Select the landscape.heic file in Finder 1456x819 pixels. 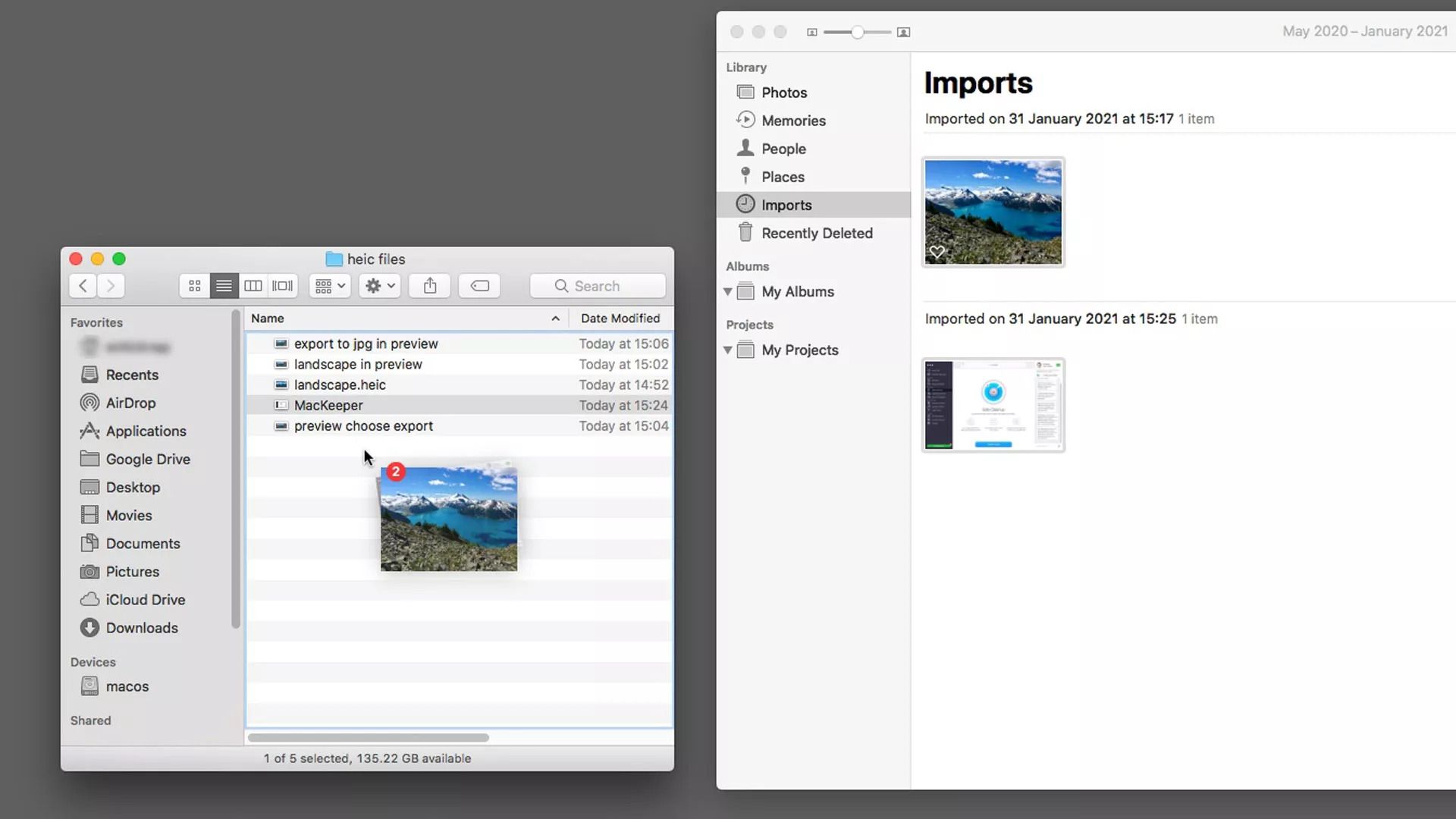pos(339,384)
